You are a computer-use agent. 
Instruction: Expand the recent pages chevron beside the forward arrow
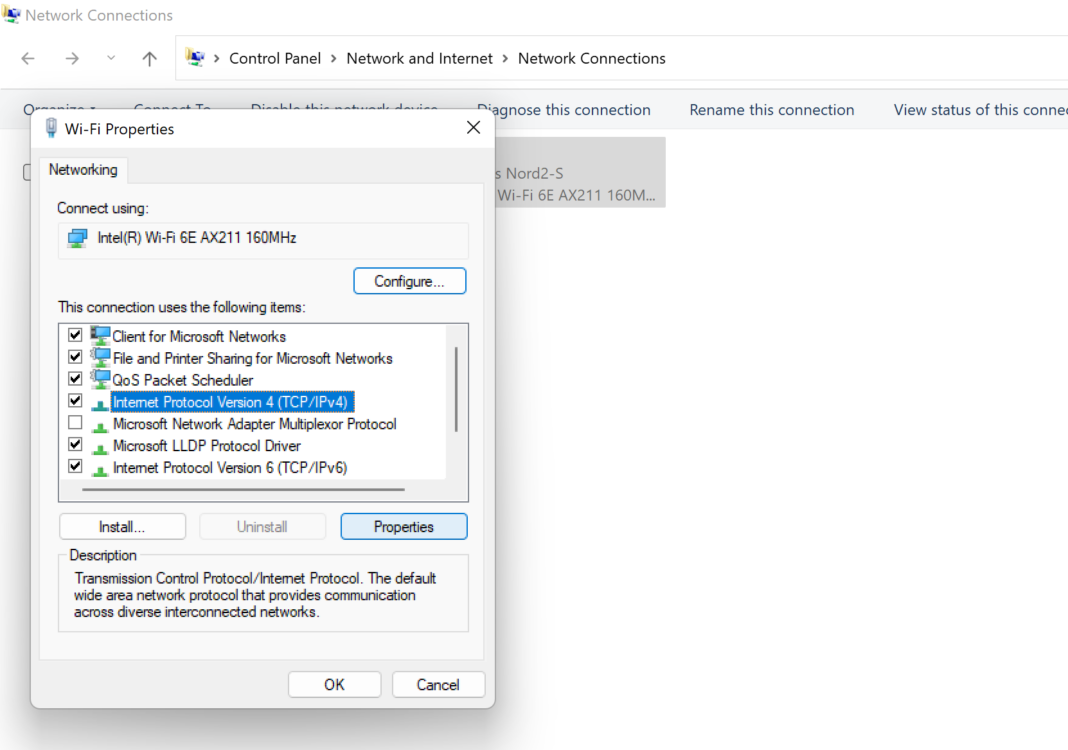(x=110, y=58)
